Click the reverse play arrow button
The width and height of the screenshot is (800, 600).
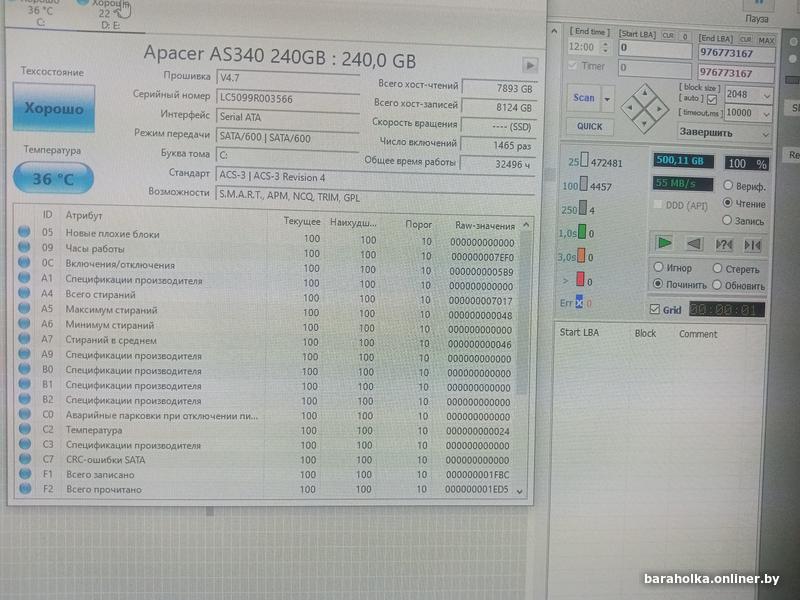click(693, 244)
